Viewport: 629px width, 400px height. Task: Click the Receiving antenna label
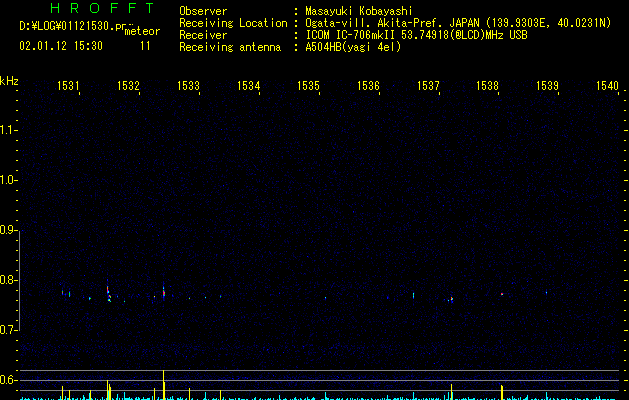[x=230, y=47]
